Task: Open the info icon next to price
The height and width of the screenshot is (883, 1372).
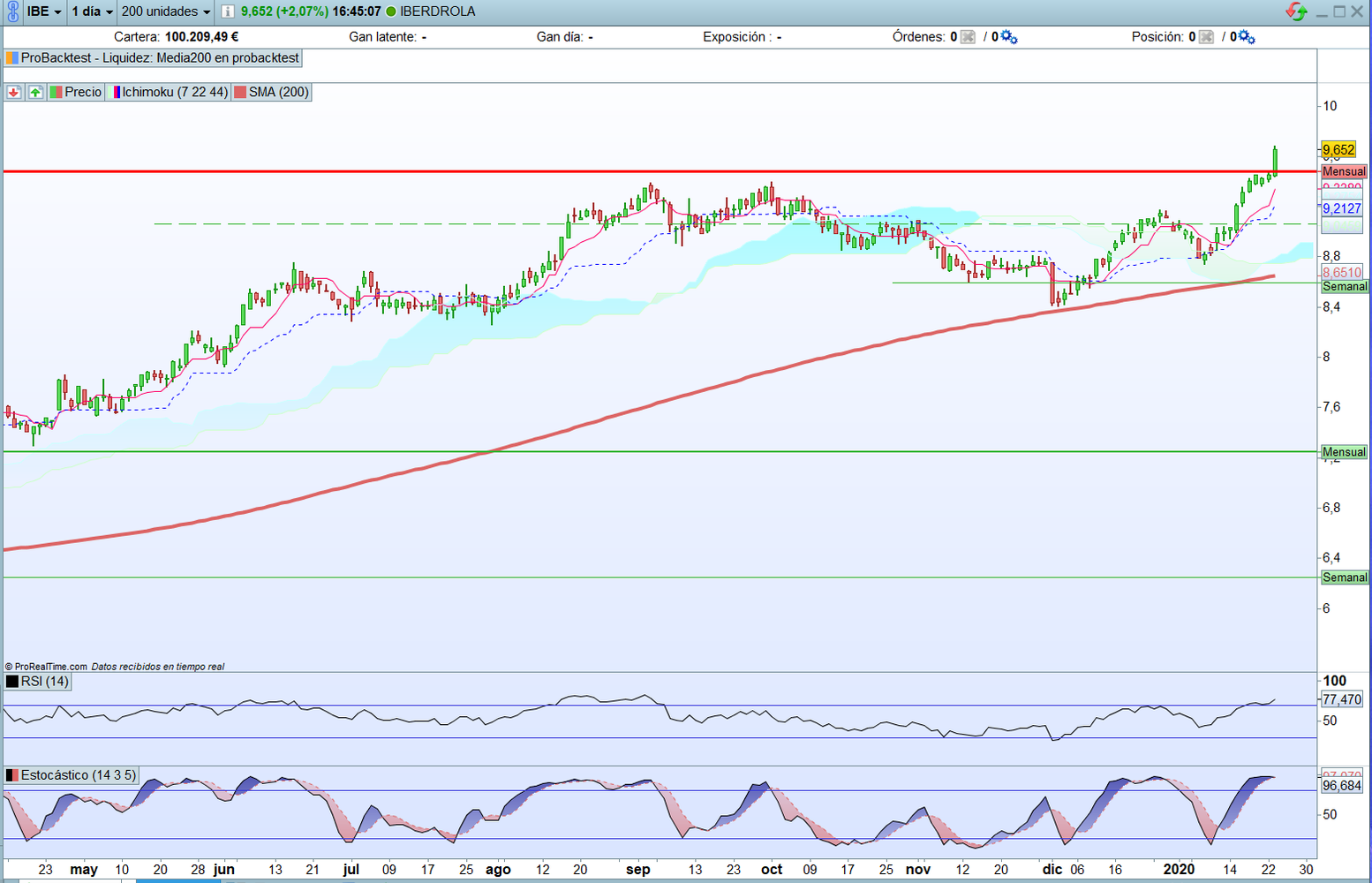Action: click(x=228, y=11)
